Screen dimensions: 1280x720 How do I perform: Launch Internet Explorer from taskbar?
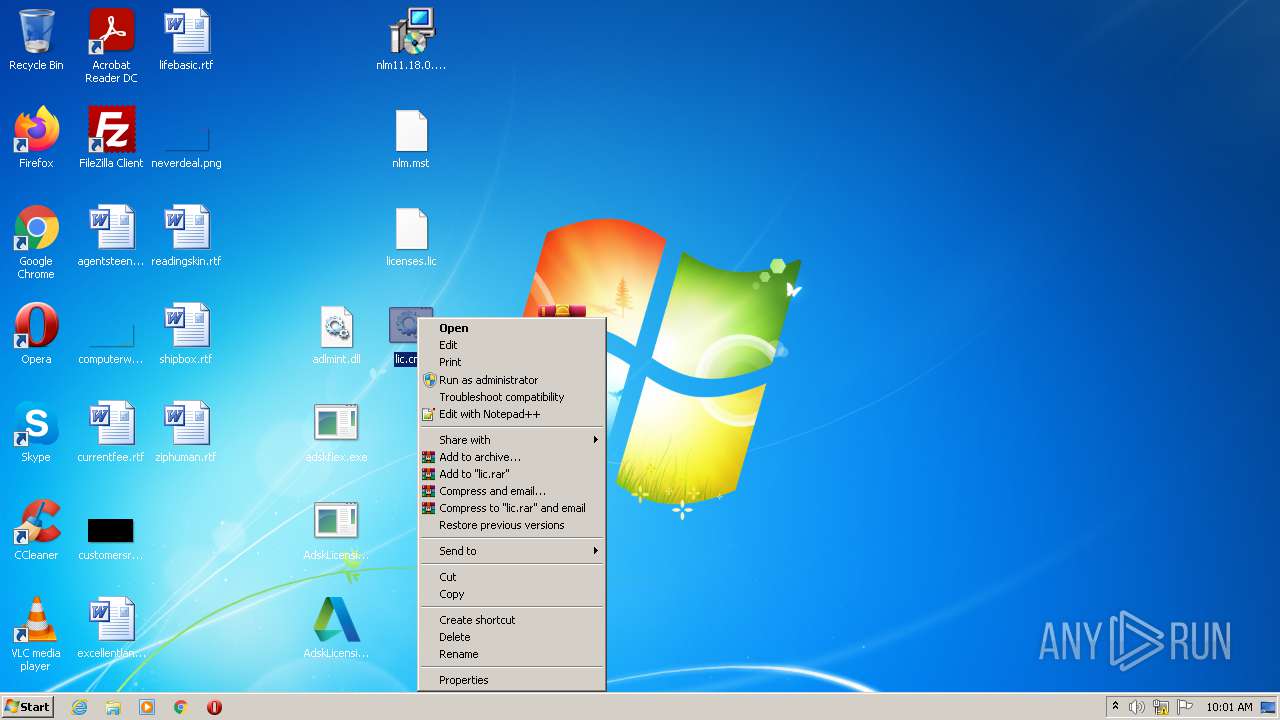[x=79, y=707]
